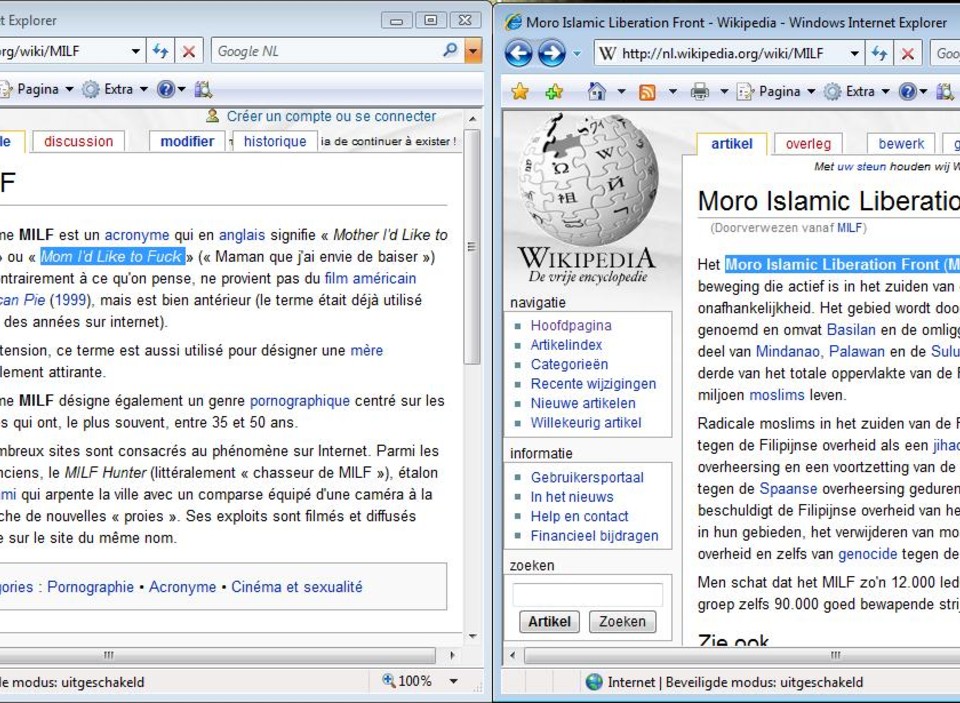Screen dimensions: 960x703
Task: Select the artikel tab
Action: 732,144
